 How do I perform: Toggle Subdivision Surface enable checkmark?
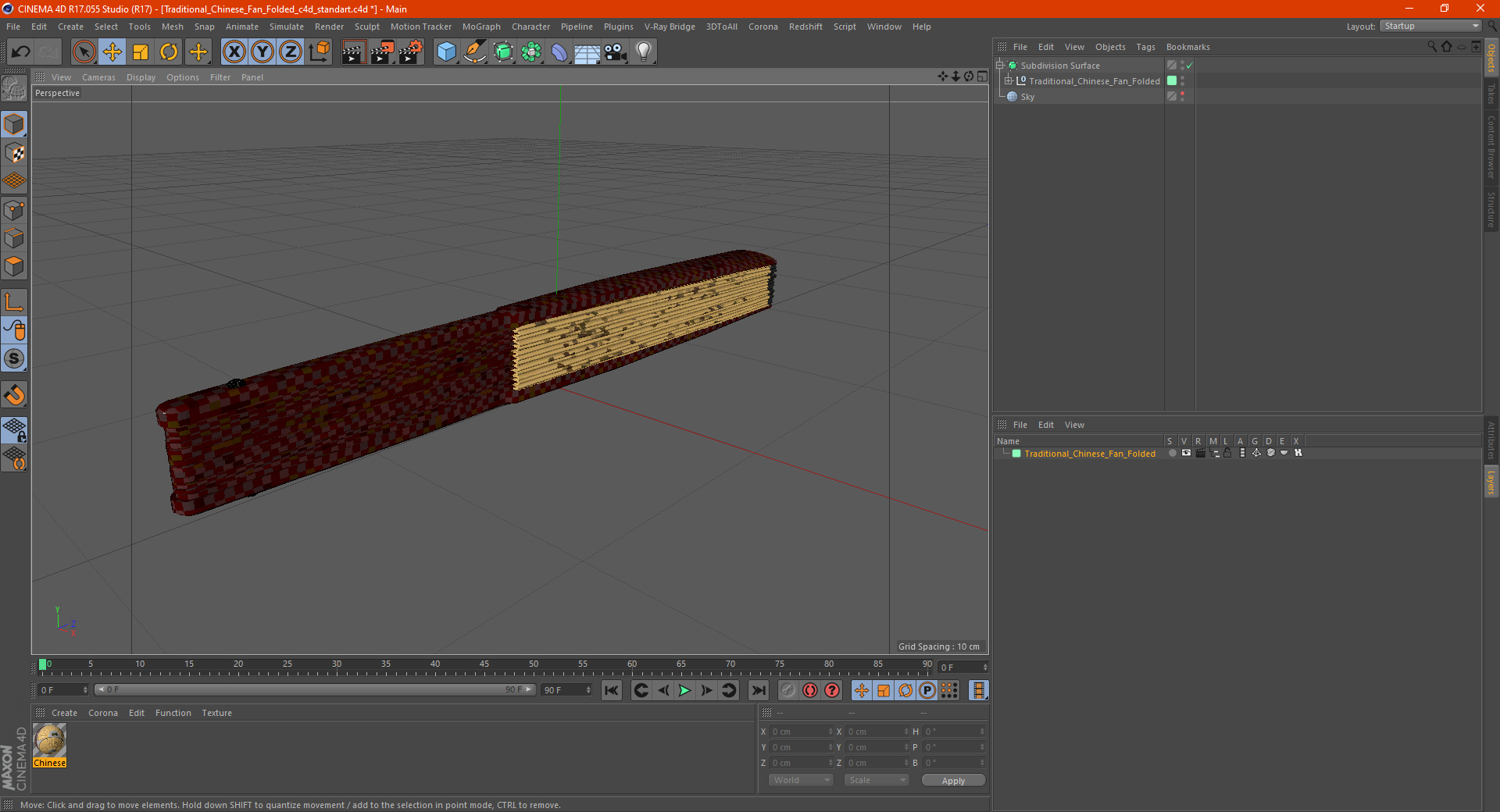pos(1189,66)
